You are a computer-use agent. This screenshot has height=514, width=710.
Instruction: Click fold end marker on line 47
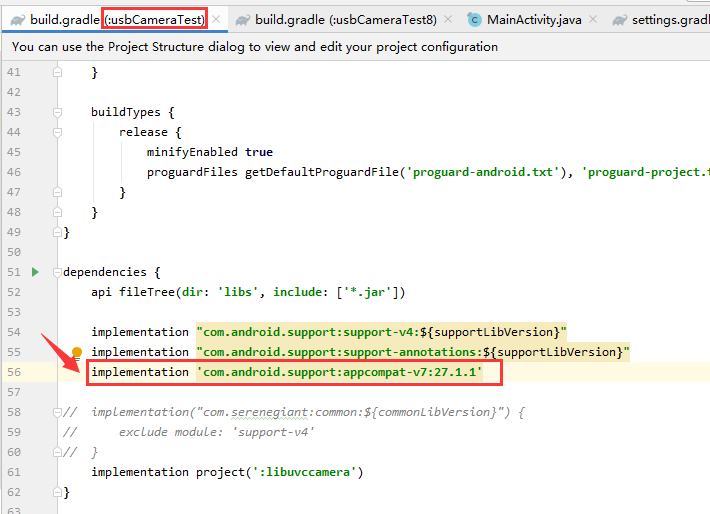click(58, 192)
